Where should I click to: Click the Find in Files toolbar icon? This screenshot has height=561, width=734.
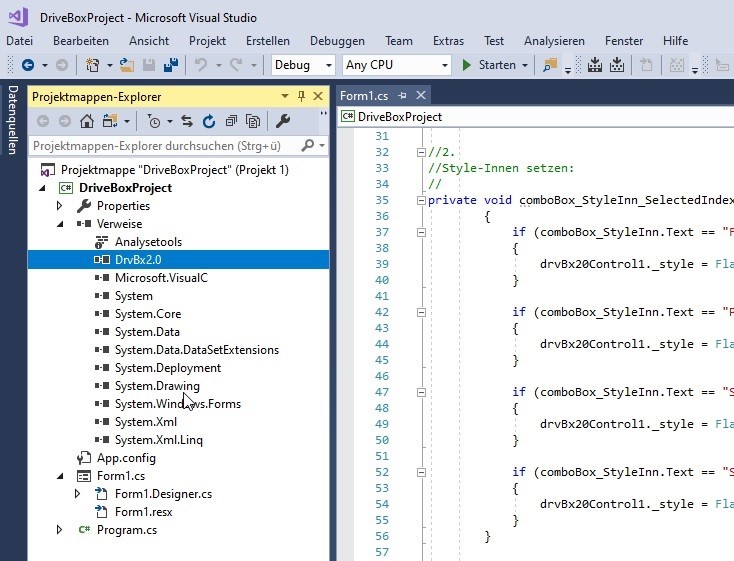tap(550, 65)
